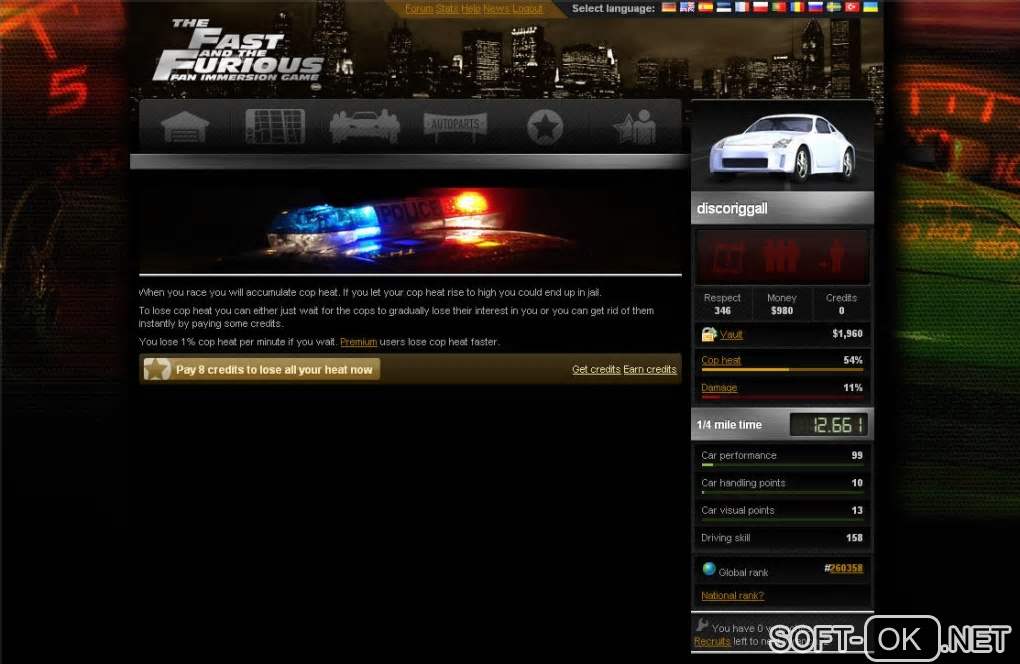1020x664 pixels.
Task: Select the Estonian flag language
Action: 723,8
